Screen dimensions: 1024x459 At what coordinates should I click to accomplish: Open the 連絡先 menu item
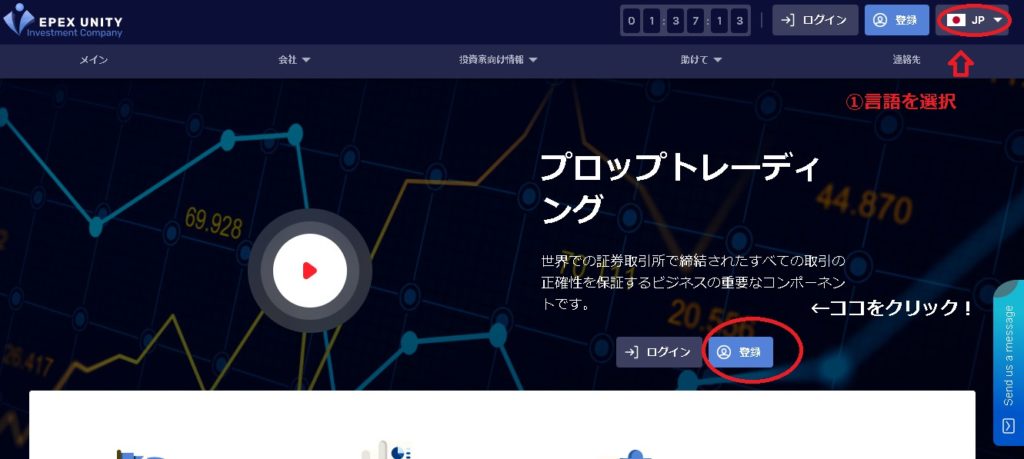tap(906, 59)
